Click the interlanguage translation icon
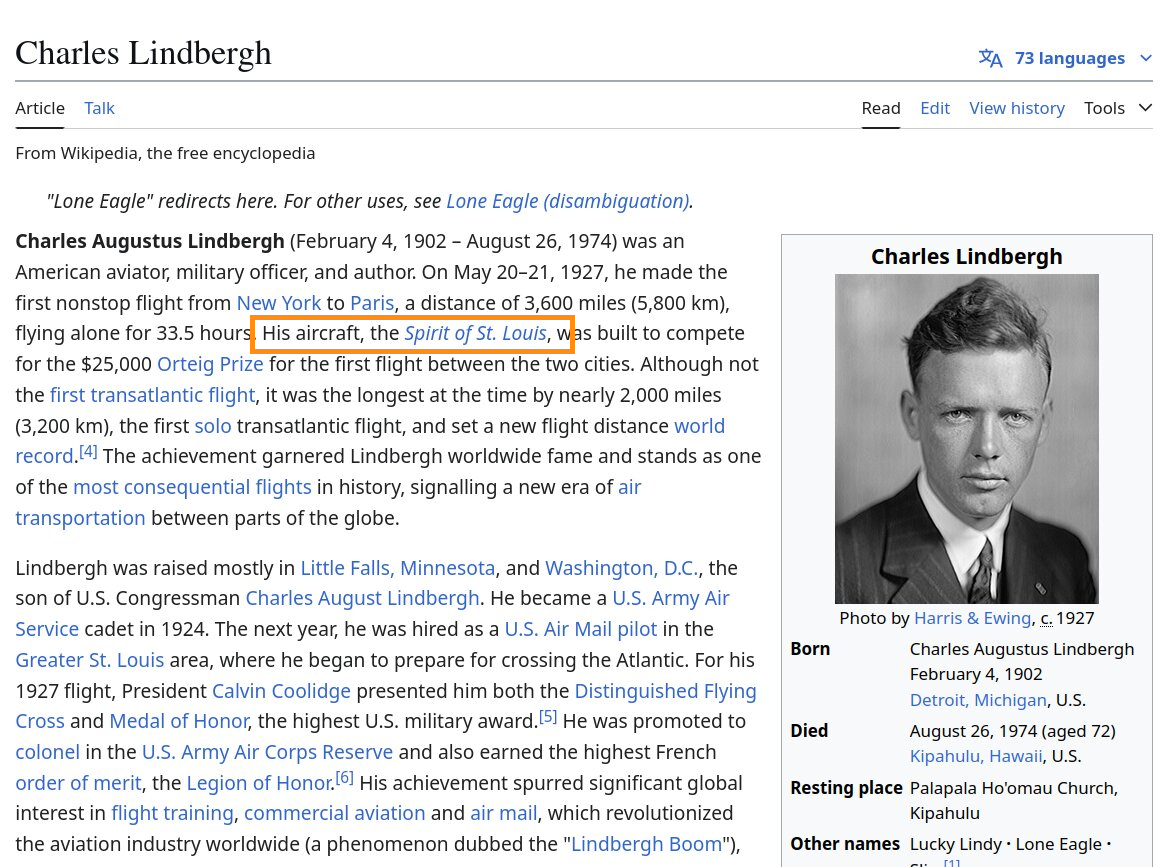Screen dimensions: 1164x867 click(x=991, y=58)
